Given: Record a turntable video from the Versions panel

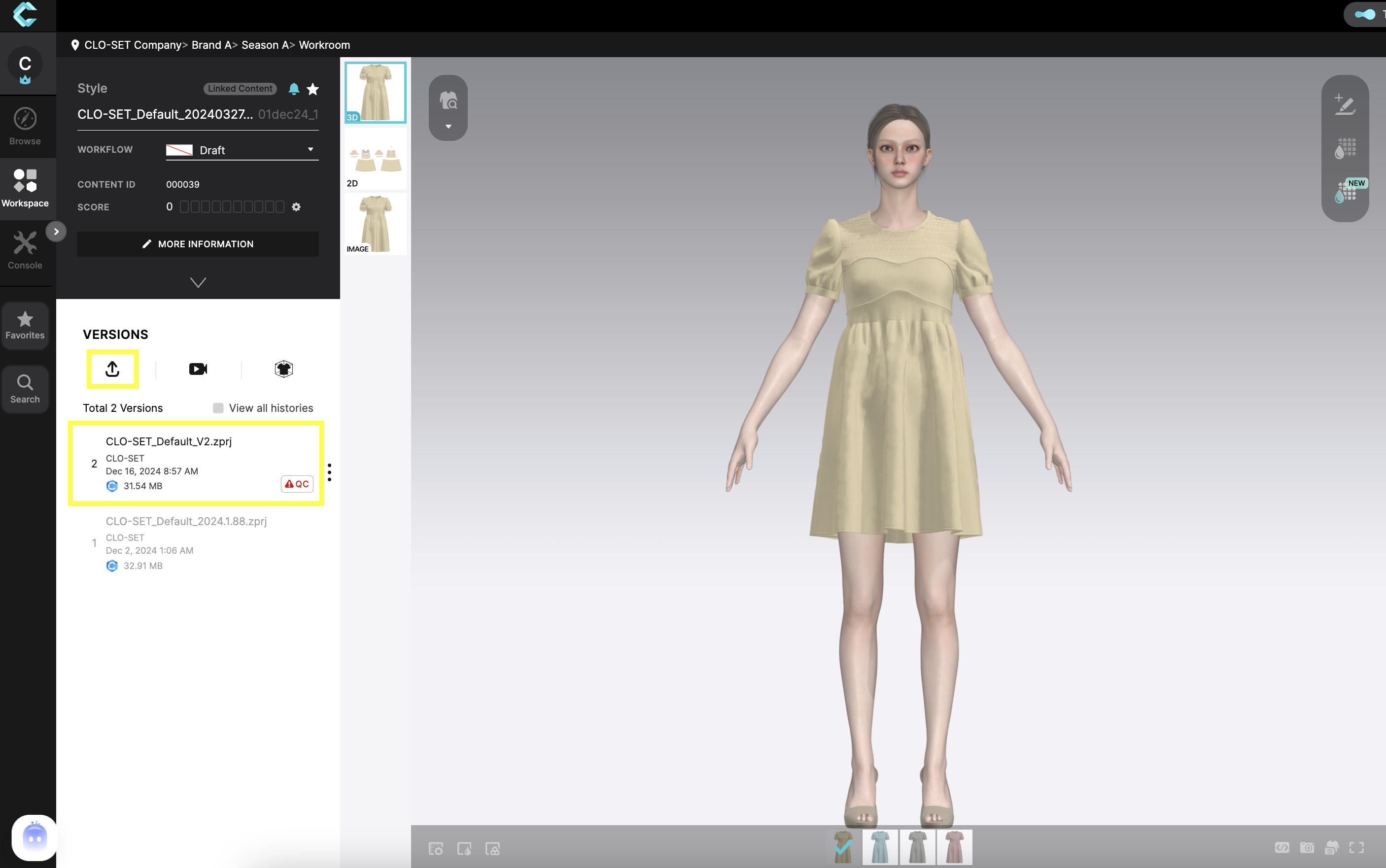Looking at the screenshot, I should pyautogui.click(x=198, y=369).
